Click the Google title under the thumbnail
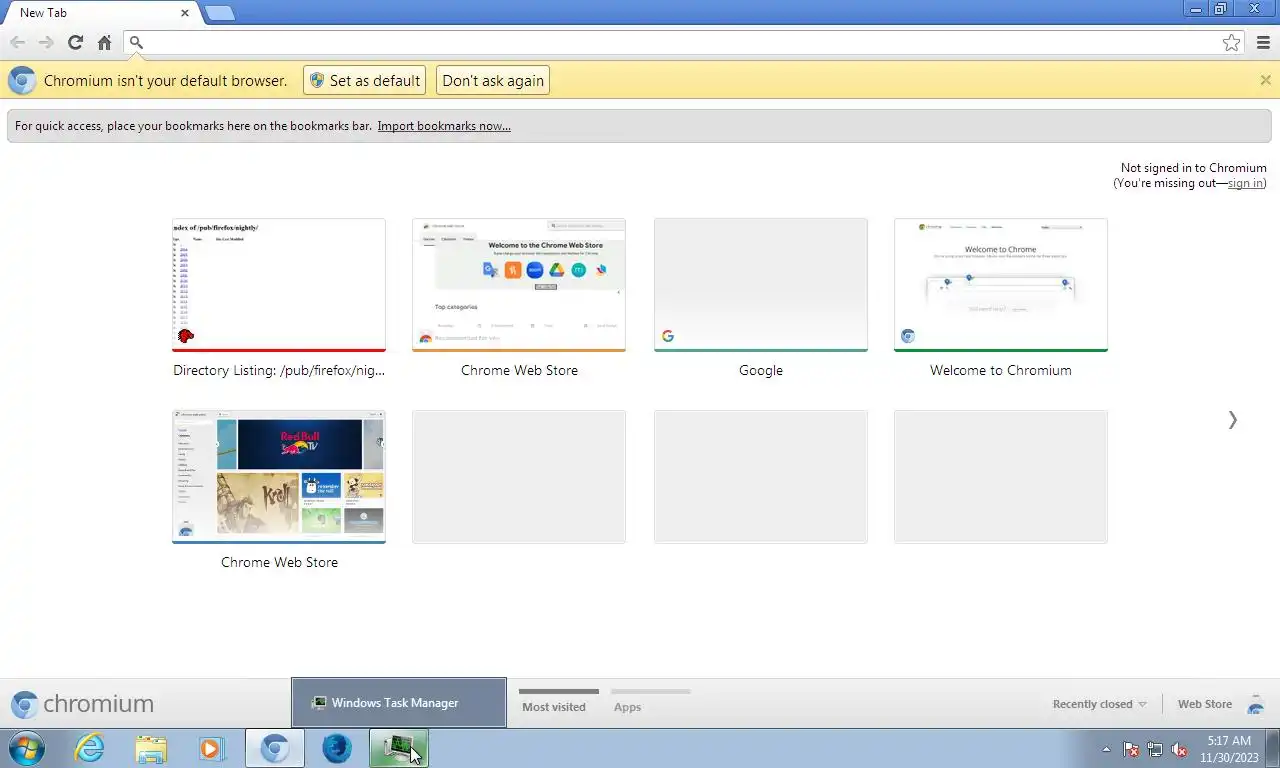 [x=761, y=370]
